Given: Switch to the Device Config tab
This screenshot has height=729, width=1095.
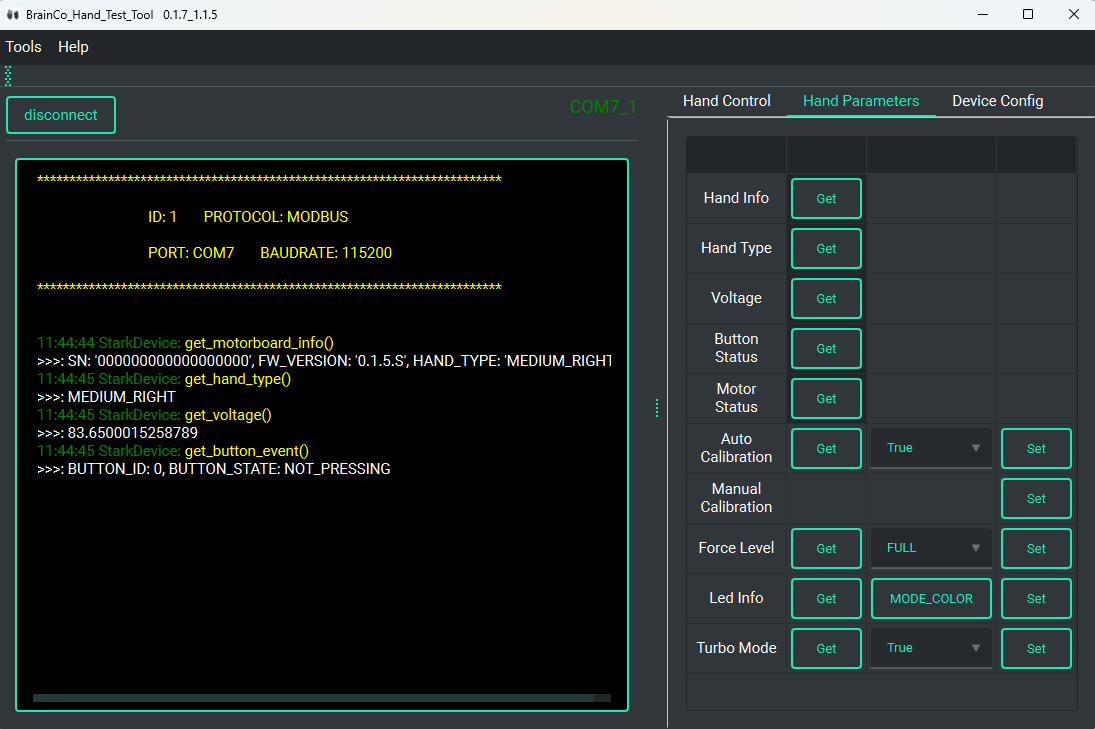Looking at the screenshot, I should tap(997, 101).
